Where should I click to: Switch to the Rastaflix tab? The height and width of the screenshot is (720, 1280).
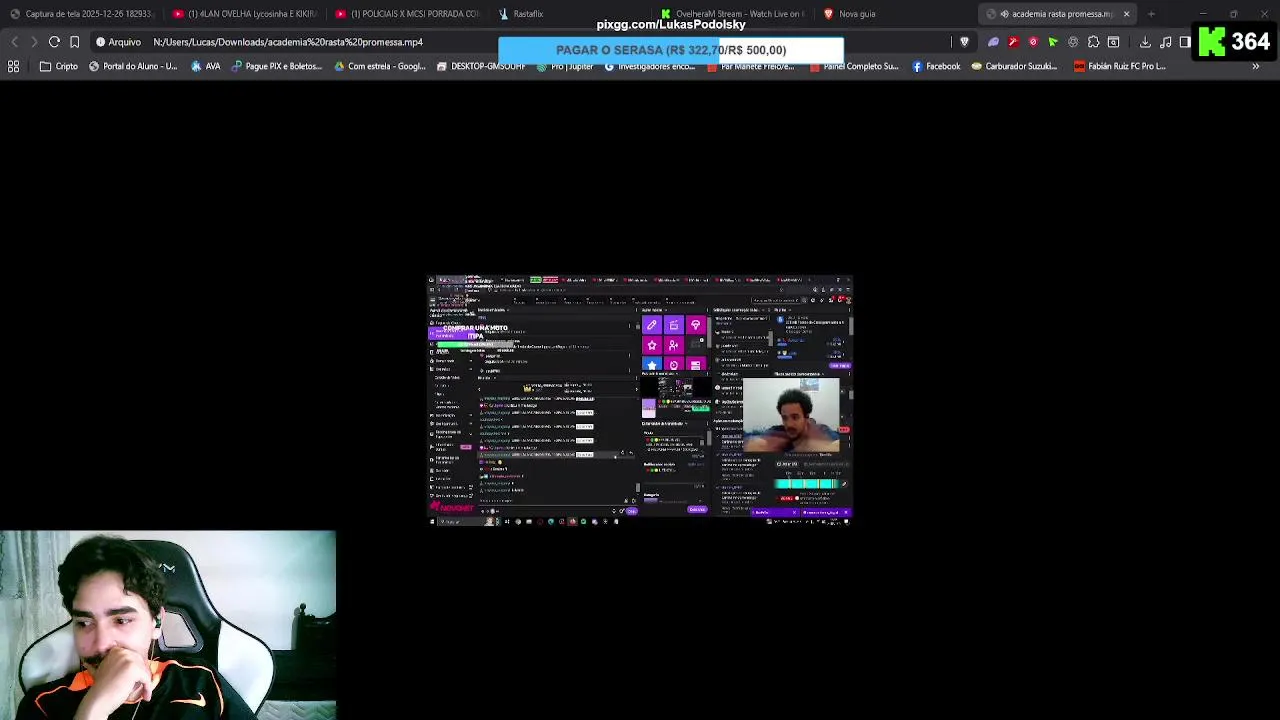pos(570,14)
